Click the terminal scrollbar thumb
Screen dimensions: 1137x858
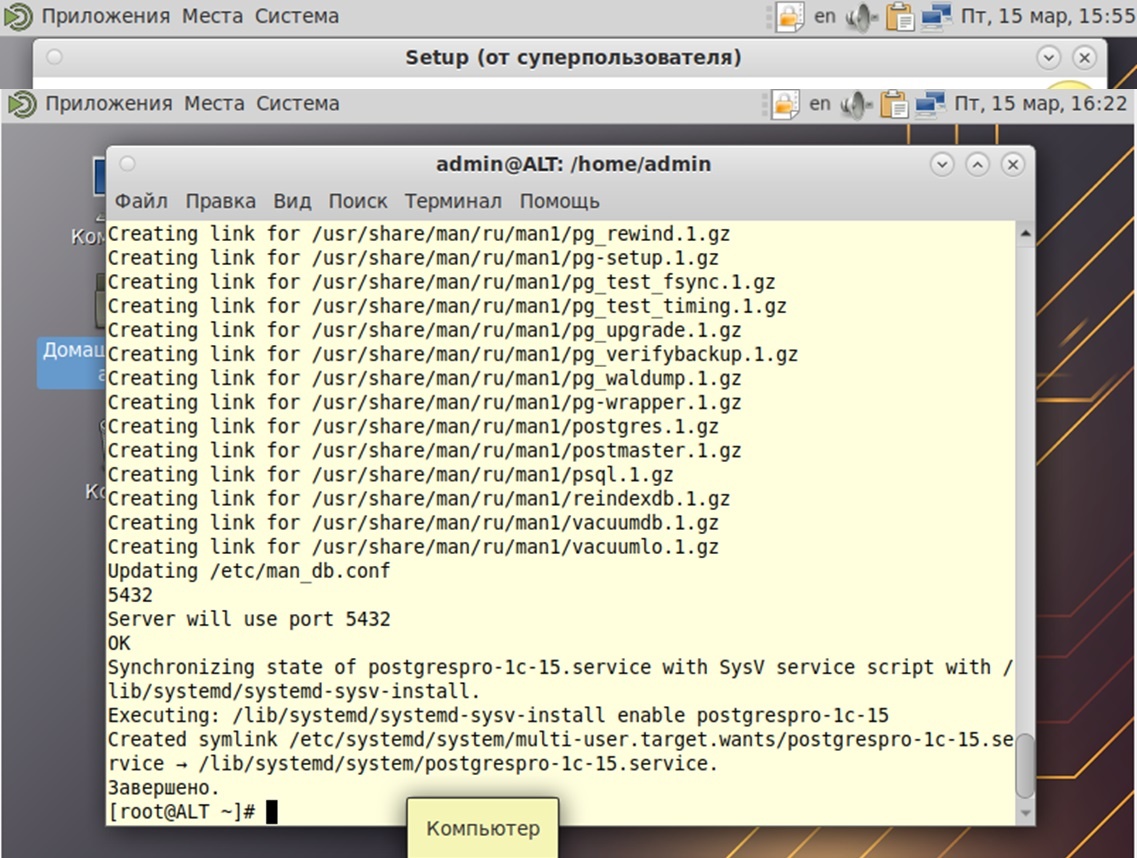(1025, 766)
